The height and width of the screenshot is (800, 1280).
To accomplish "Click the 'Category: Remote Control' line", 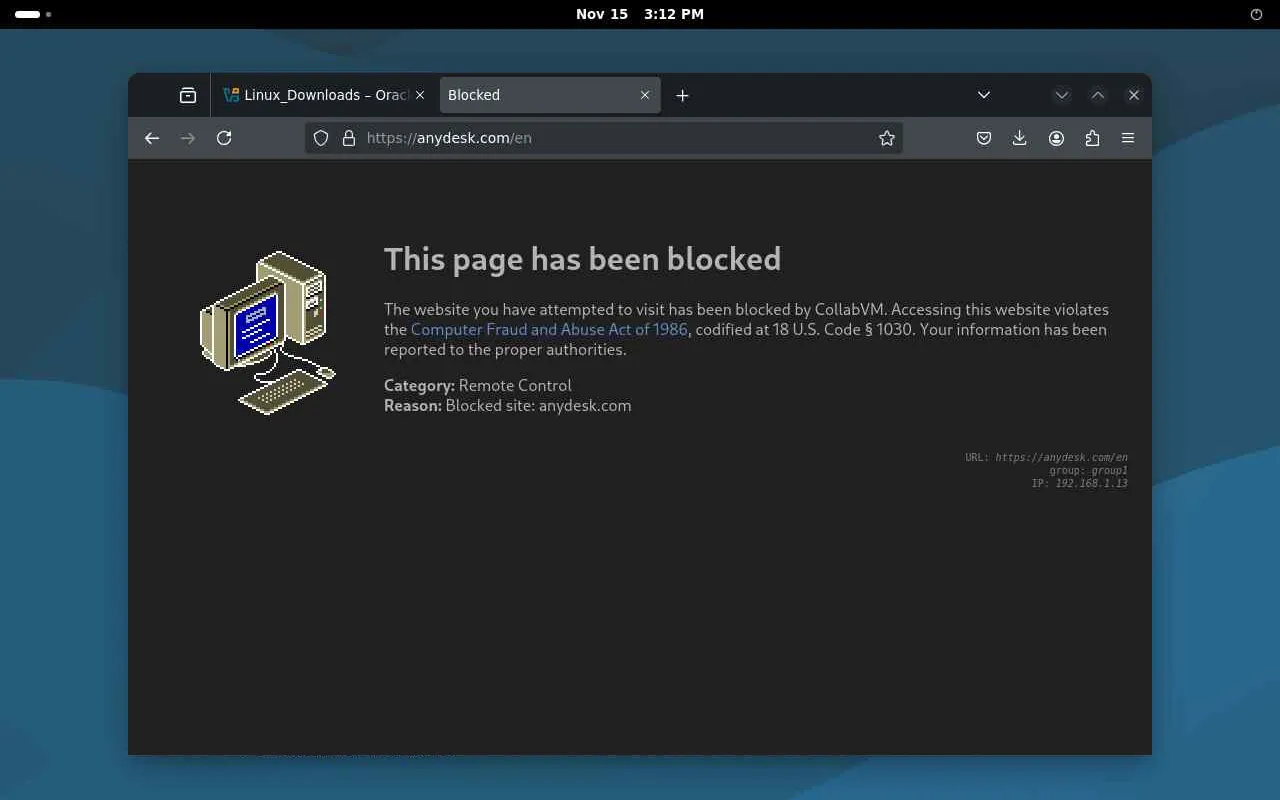I will [x=478, y=385].
